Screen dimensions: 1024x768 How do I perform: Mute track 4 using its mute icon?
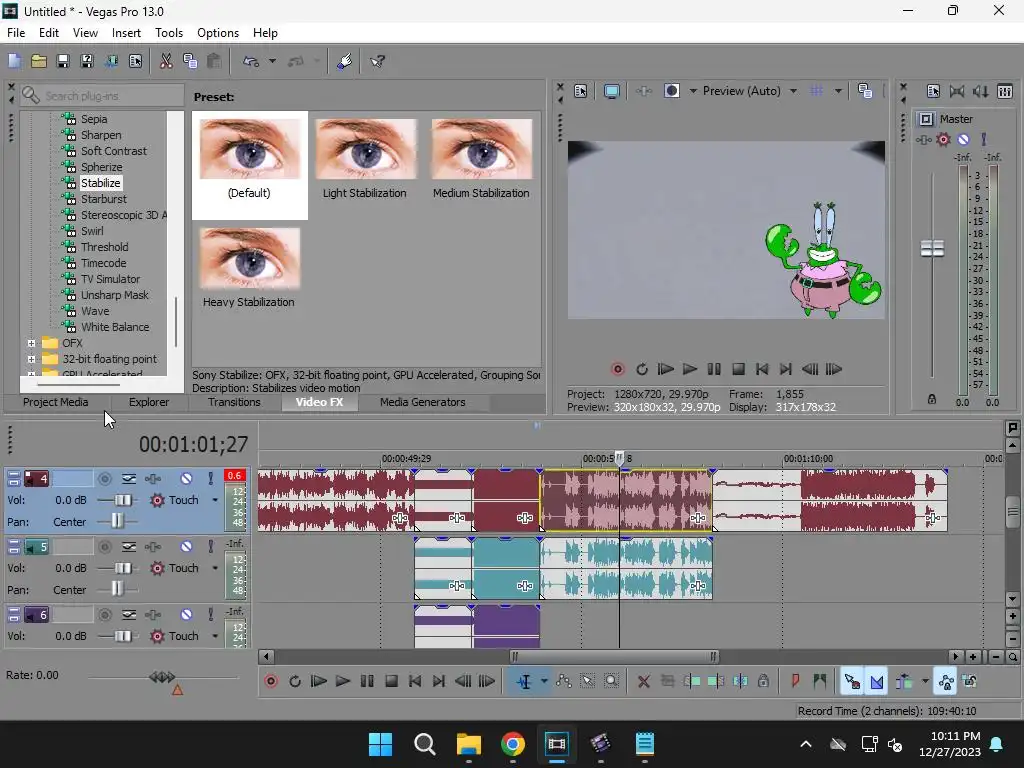click(x=187, y=479)
